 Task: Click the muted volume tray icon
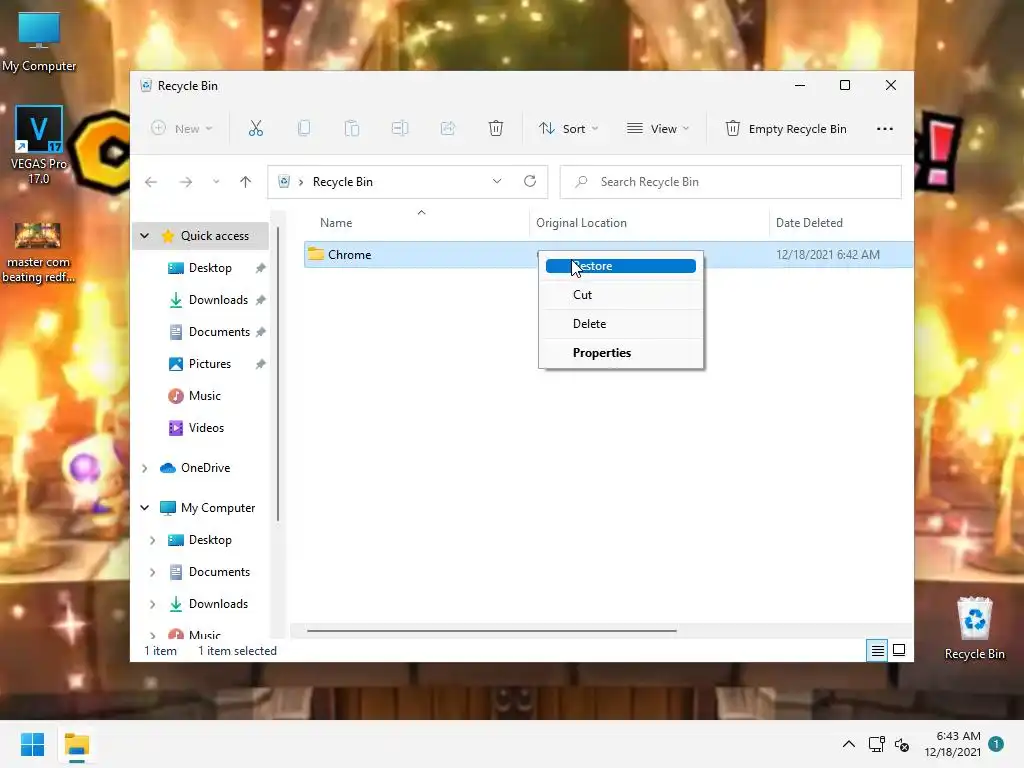pyautogui.click(x=902, y=744)
